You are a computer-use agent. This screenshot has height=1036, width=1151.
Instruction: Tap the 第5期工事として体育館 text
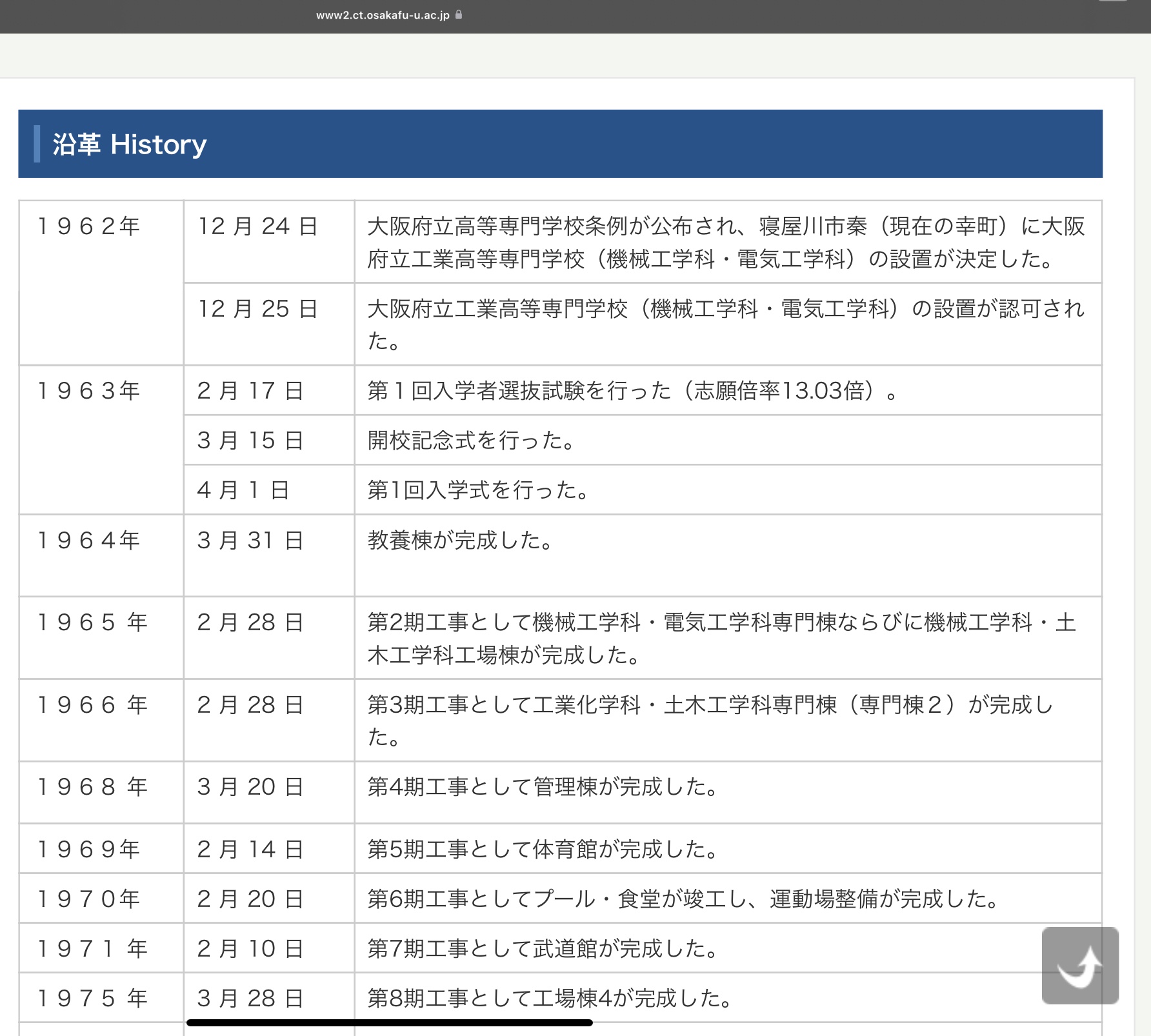tap(543, 849)
